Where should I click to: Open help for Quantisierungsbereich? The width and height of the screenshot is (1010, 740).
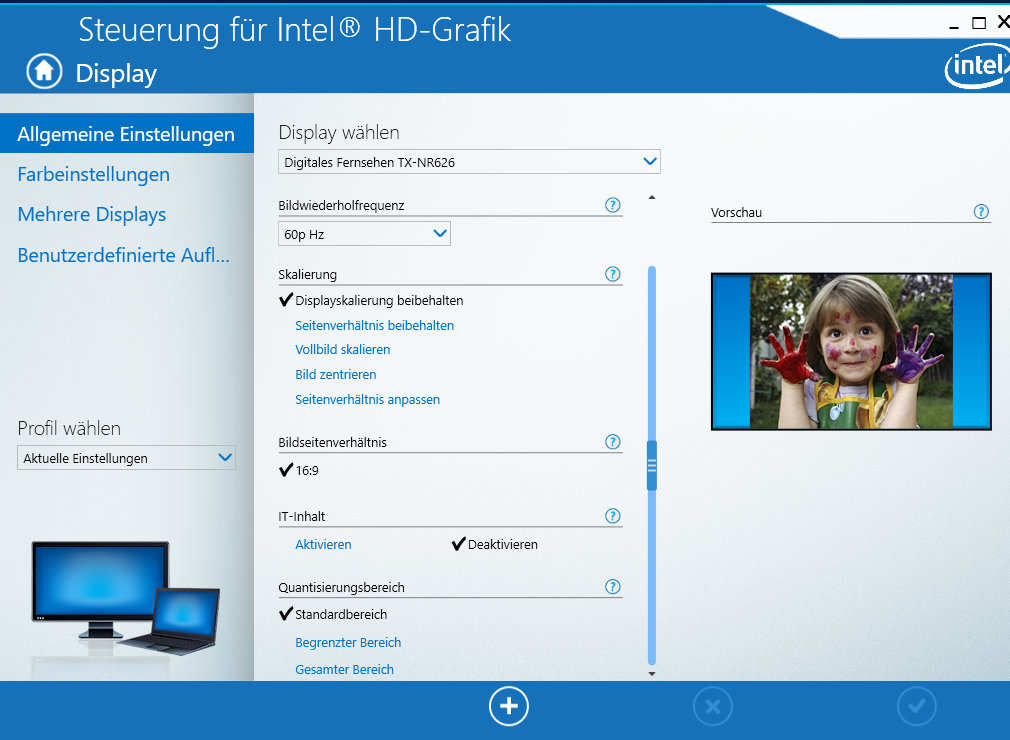[x=613, y=587]
